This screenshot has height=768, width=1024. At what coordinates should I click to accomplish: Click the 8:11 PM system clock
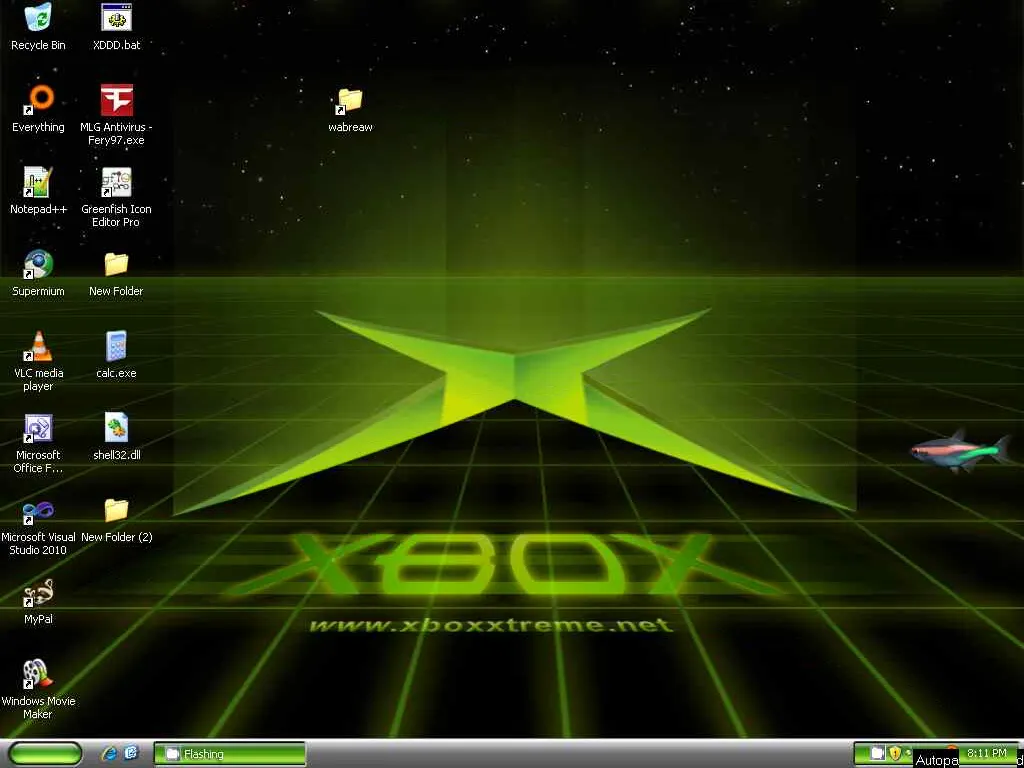tap(987, 753)
